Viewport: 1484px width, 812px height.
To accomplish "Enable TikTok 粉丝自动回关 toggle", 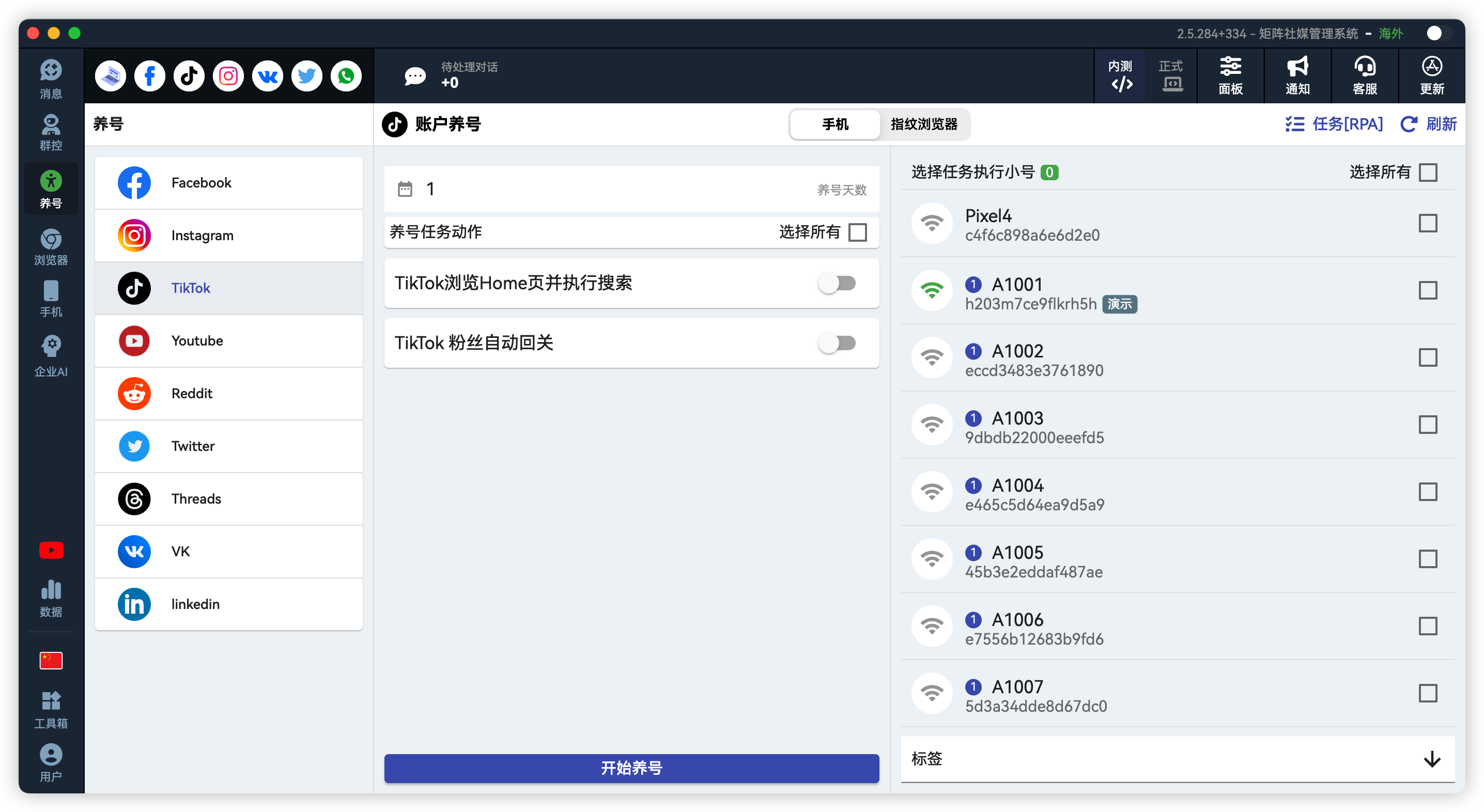I will [837, 343].
